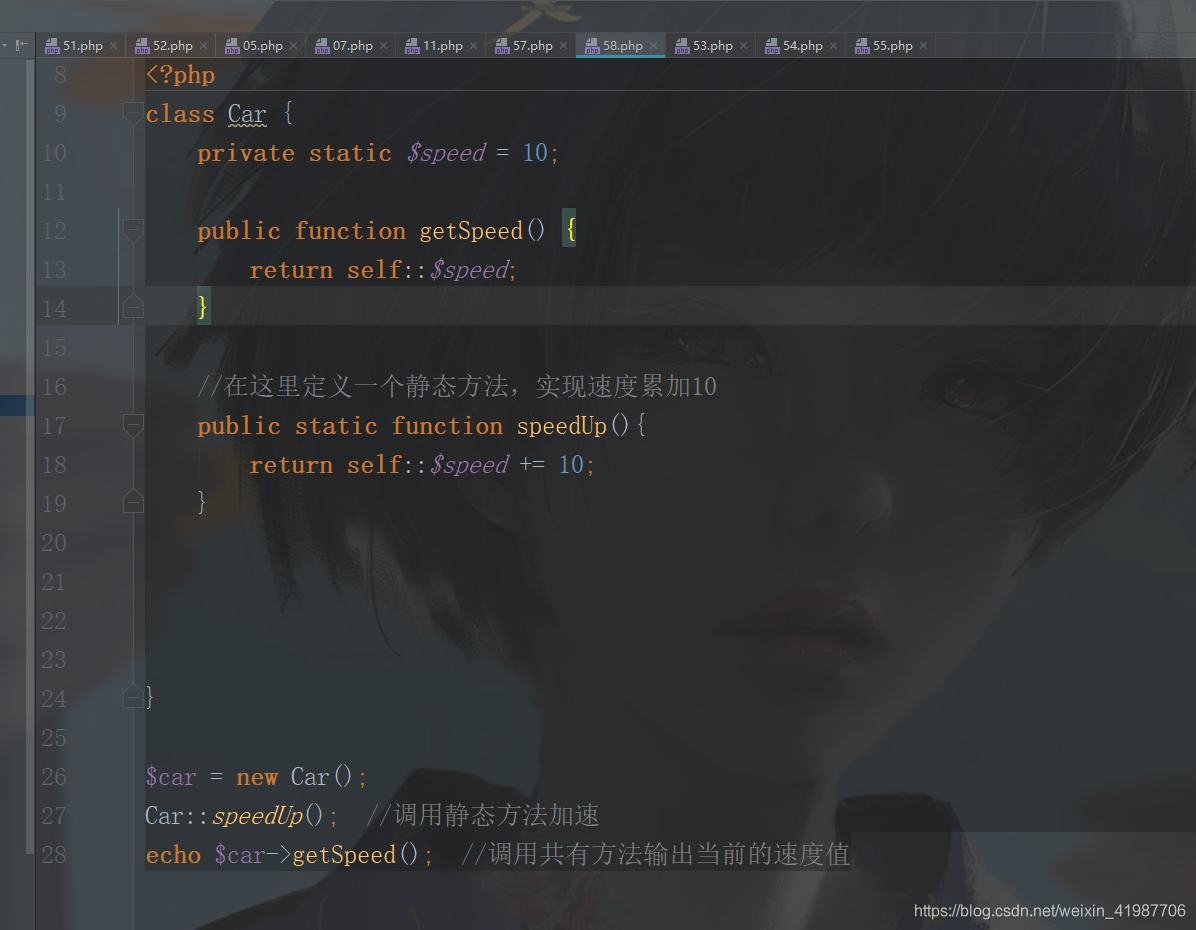Click the hide tool window icon left of tabs

(x=22, y=45)
